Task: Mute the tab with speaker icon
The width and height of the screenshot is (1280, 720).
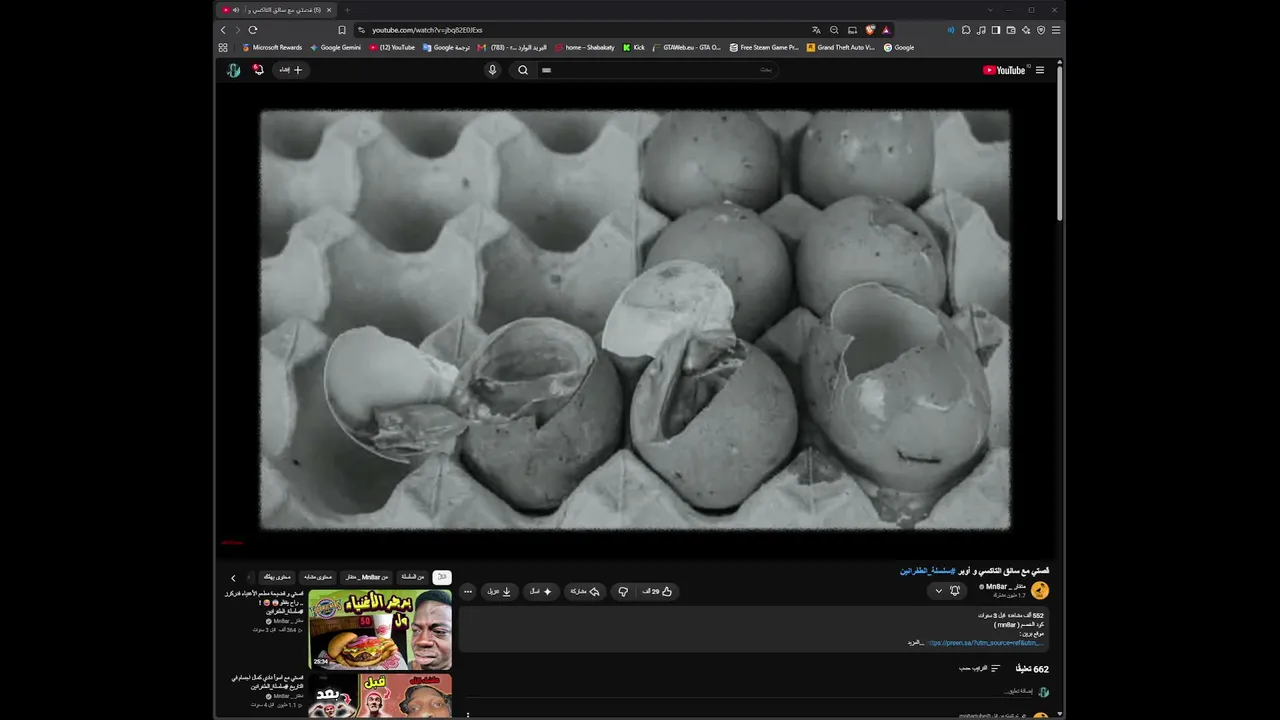Action: pyautogui.click(x=236, y=10)
